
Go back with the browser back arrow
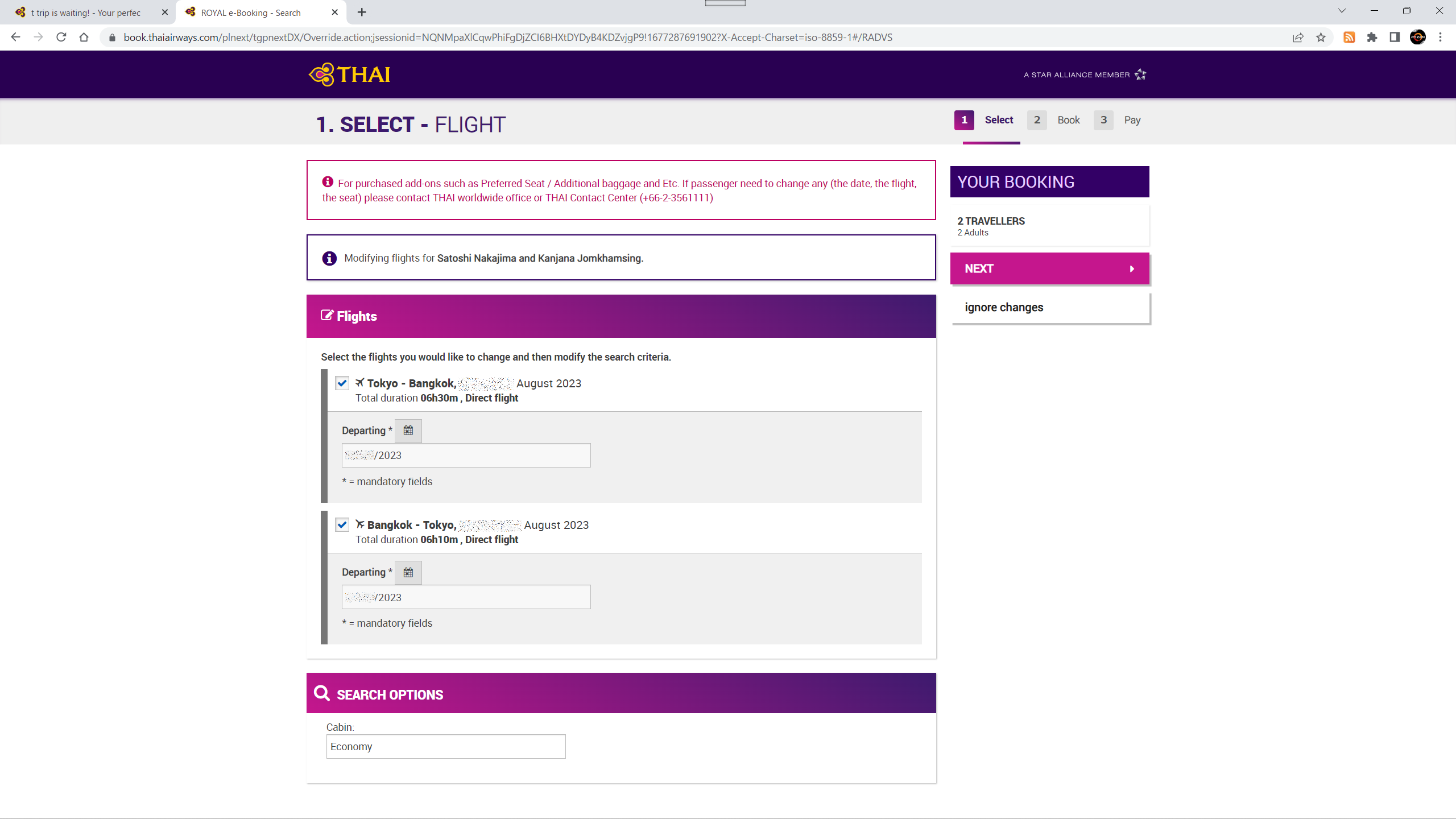(15, 38)
